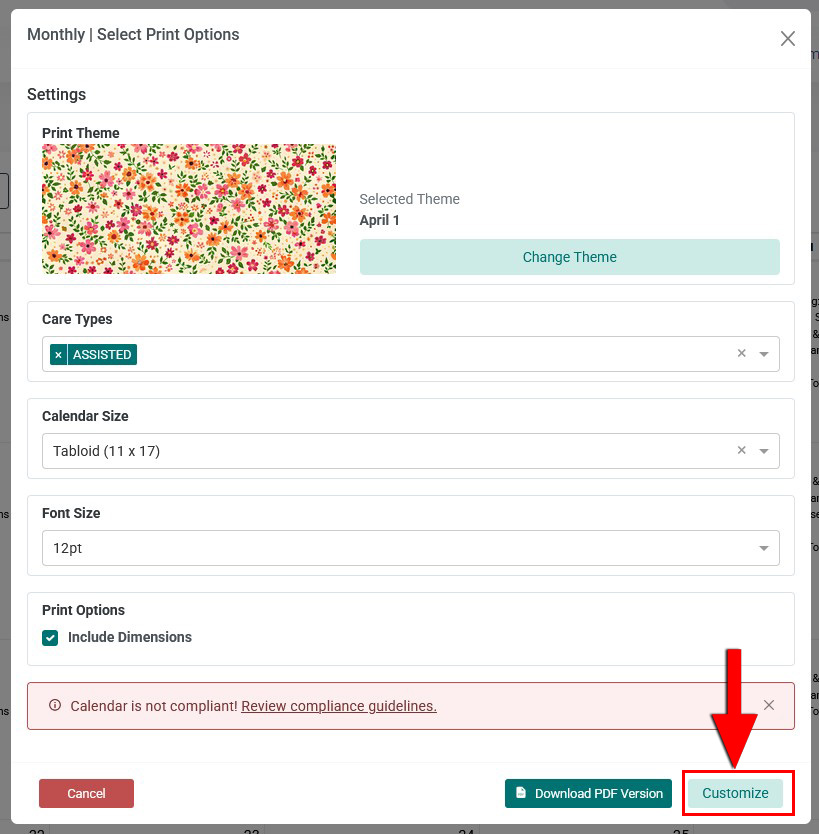This screenshot has height=834, width=819.
Task: Dismiss the not compliant alert
Action: 768,705
